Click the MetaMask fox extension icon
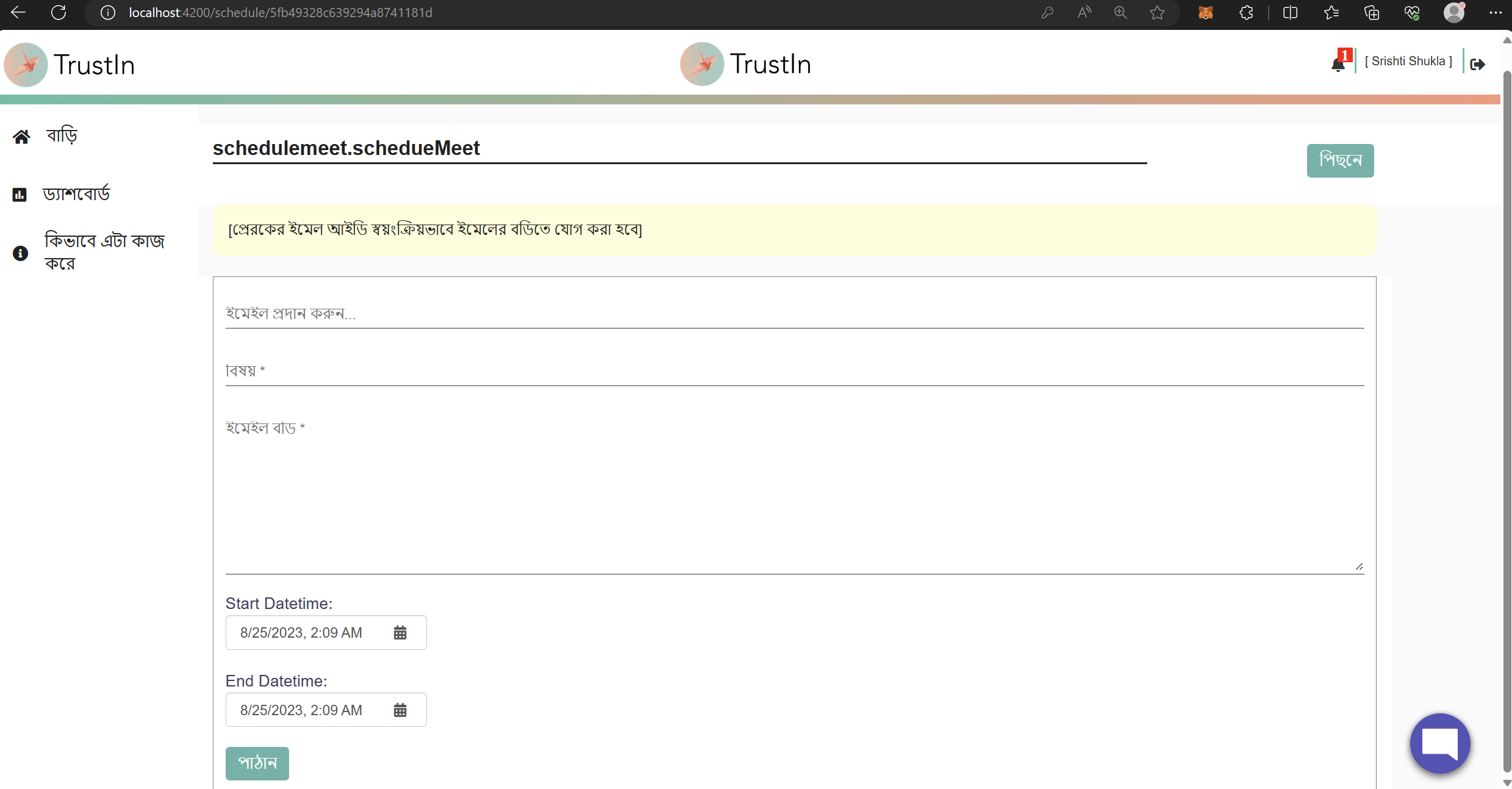Screen dimensions: 1512x789 tap(1205, 12)
